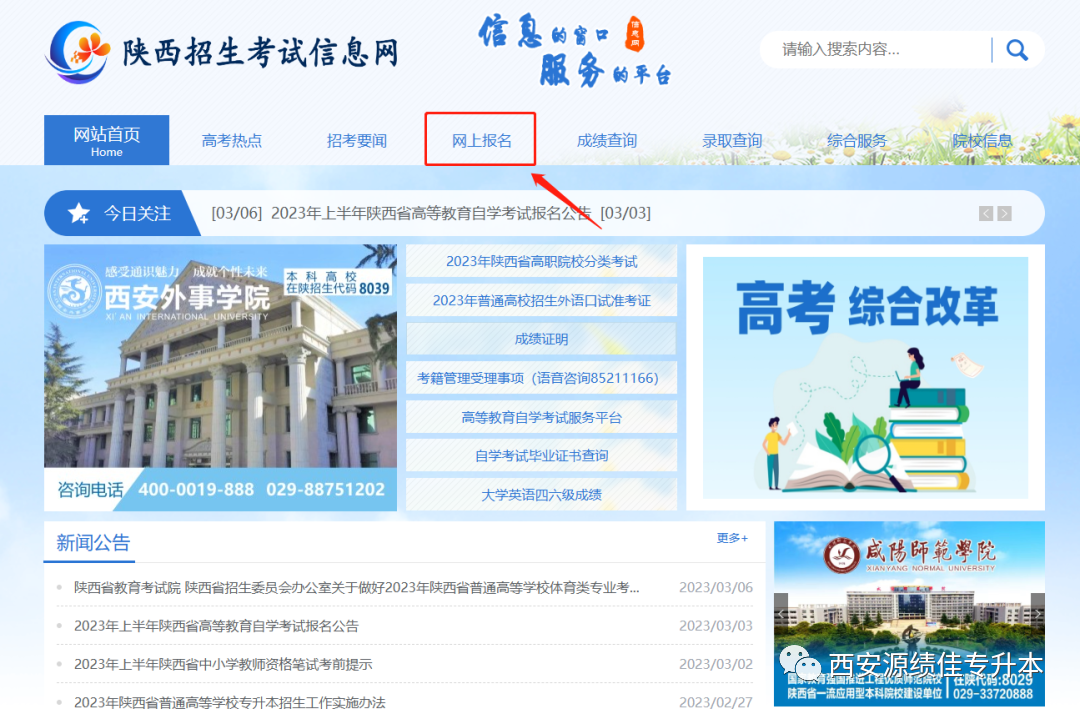Click the 高考综合改革 banner
Image resolution: width=1080 pixels, height=714 pixels.
pos(865,377)
